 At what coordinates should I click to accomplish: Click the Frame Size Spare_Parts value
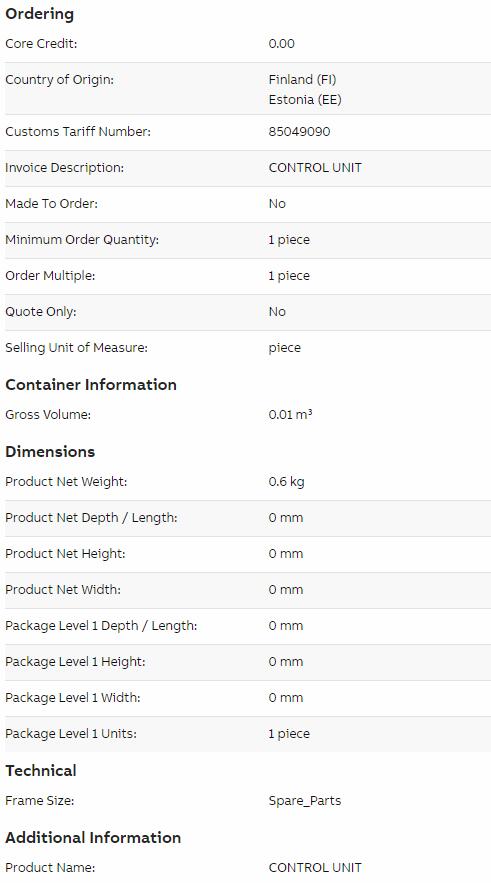tap(305, 801)
